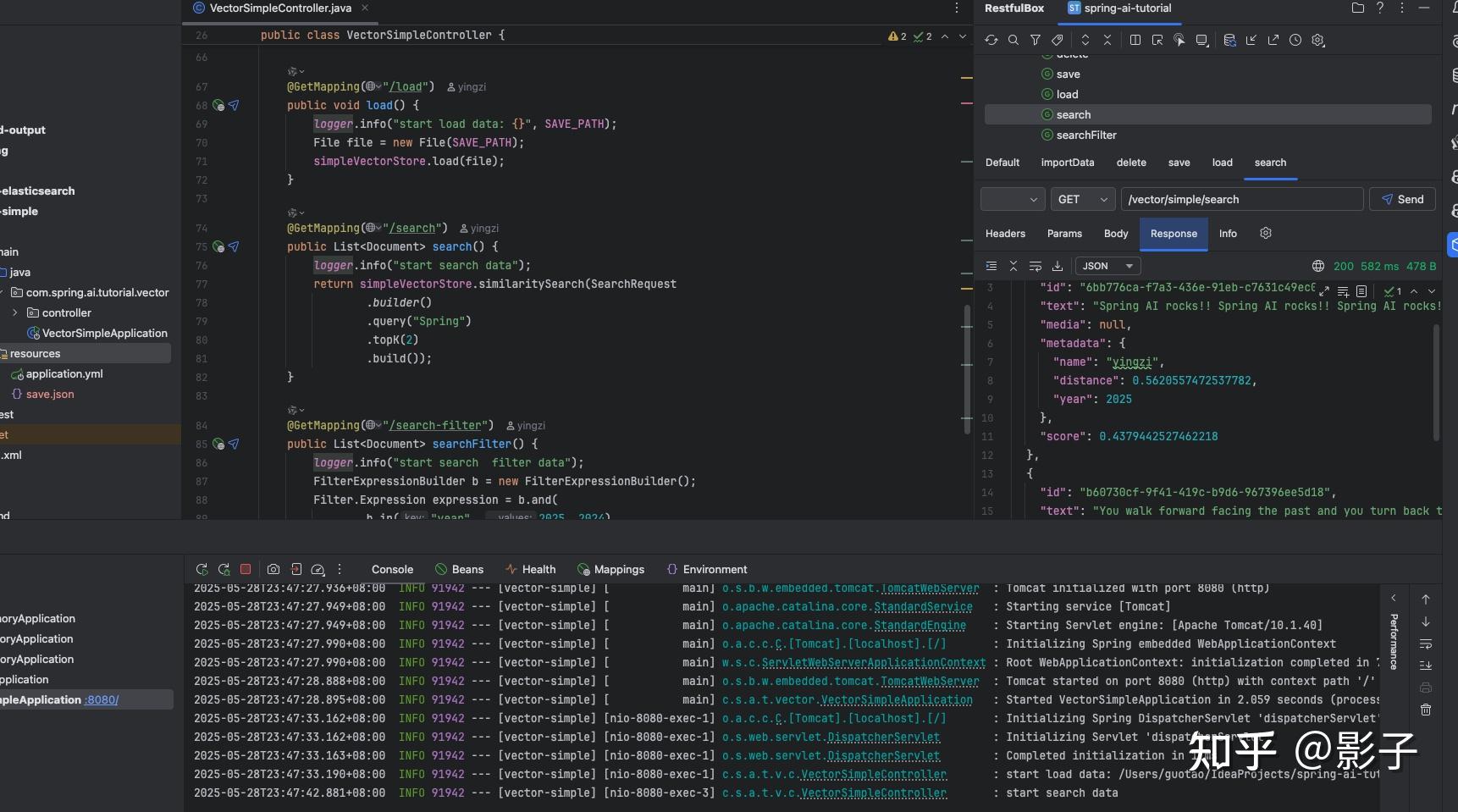Download the response with save icon

(x=1057, y=266)
